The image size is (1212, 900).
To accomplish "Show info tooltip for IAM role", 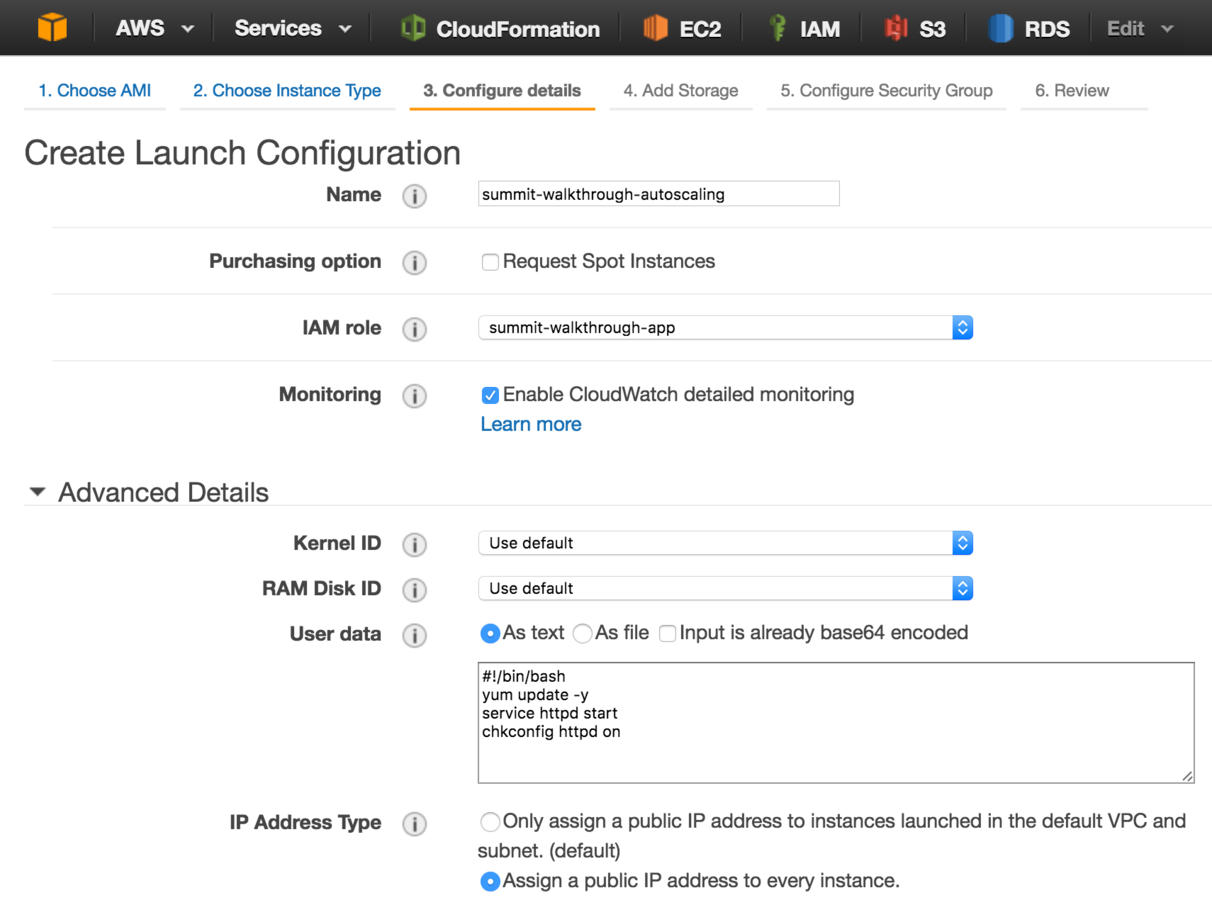I will coord(414,329).
